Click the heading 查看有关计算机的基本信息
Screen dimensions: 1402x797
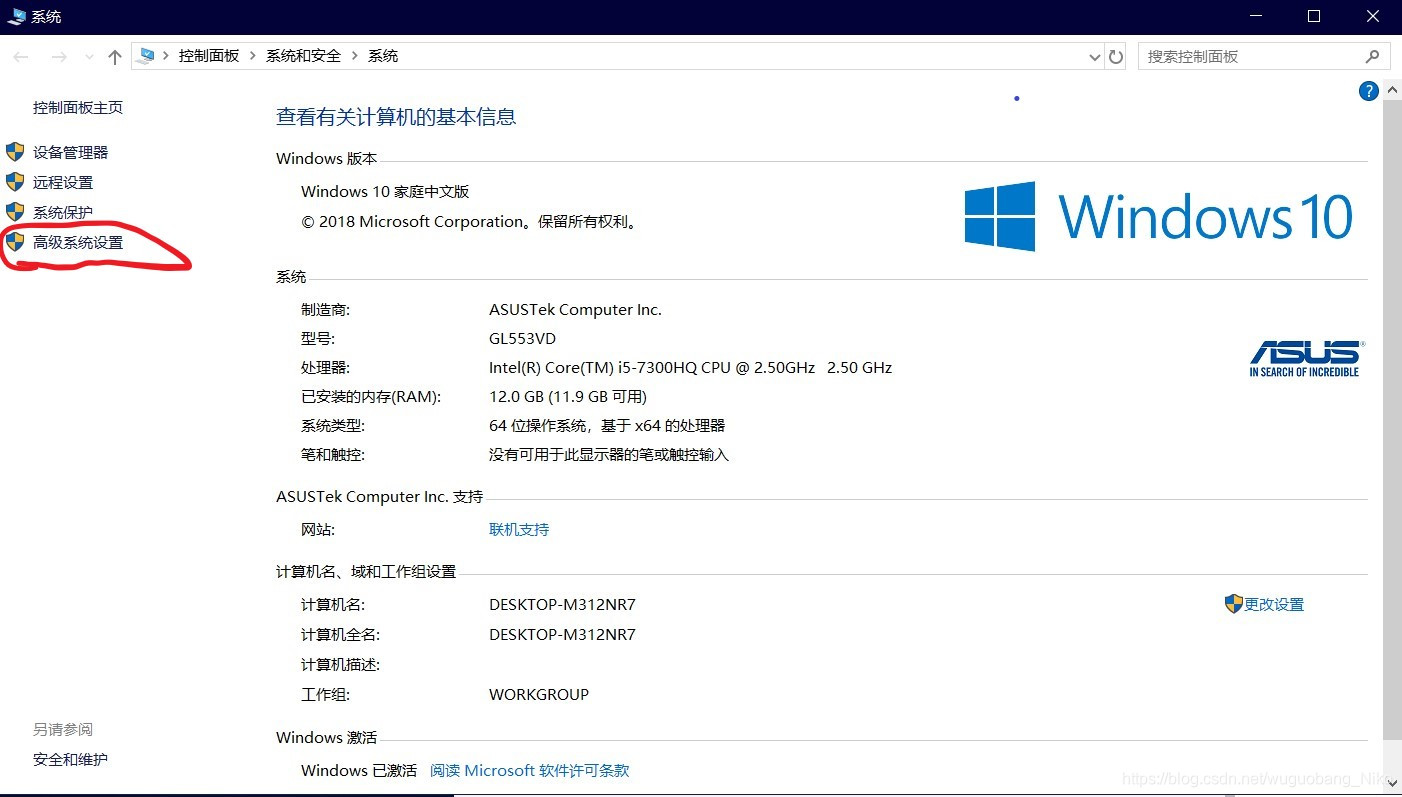click(396, 117)
